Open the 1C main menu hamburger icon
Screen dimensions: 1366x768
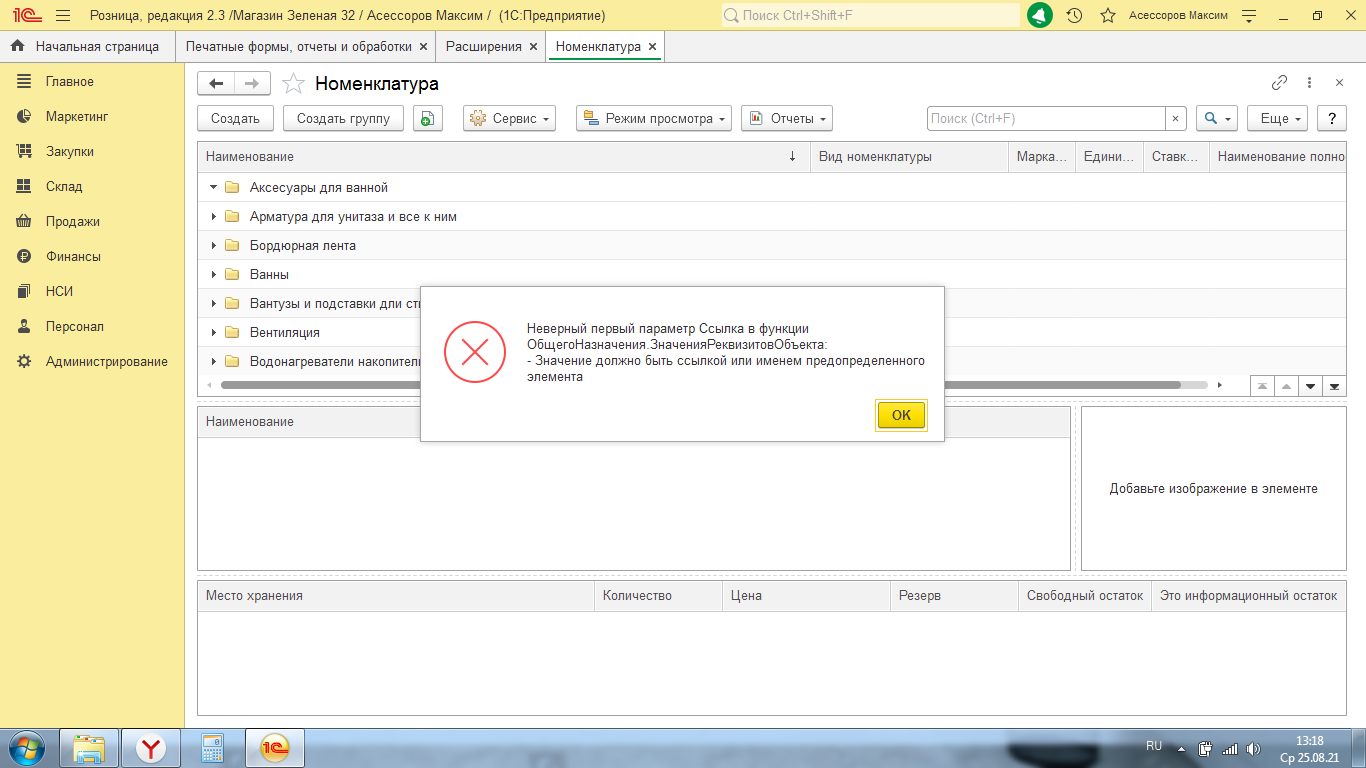tap(62, 16)
